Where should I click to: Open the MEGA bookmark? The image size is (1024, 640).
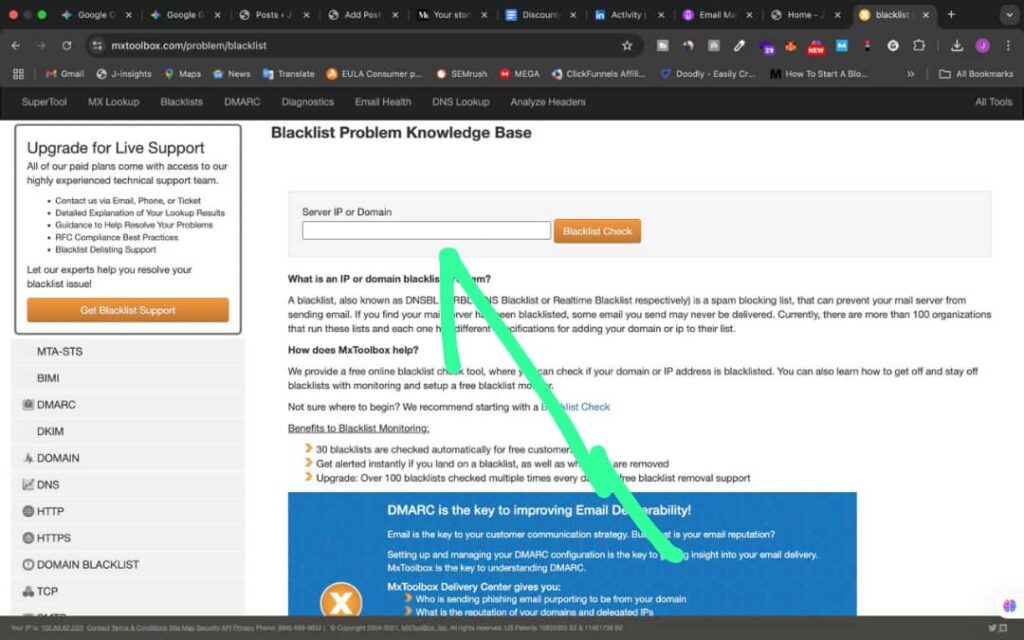pos(520,74)
